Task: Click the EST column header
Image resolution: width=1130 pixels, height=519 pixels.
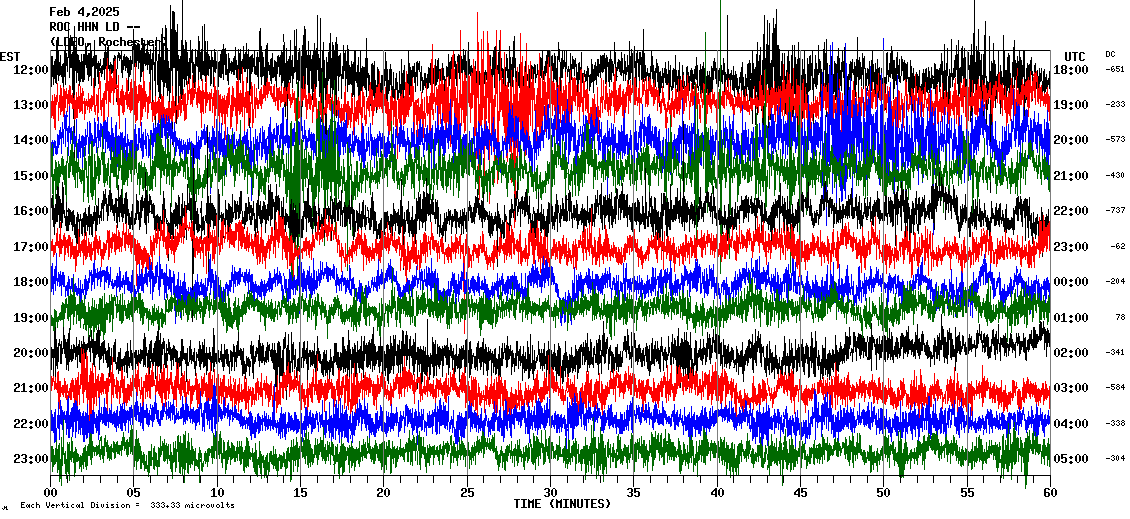Action: pyautogui.click(x=10, y=56)
